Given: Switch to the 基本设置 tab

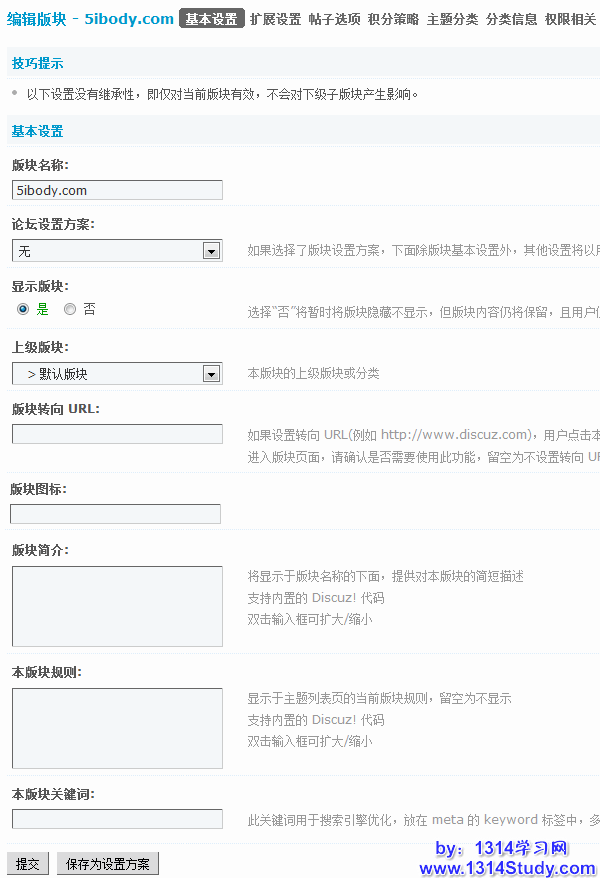Looking at the screenshot, I should 212,18.
